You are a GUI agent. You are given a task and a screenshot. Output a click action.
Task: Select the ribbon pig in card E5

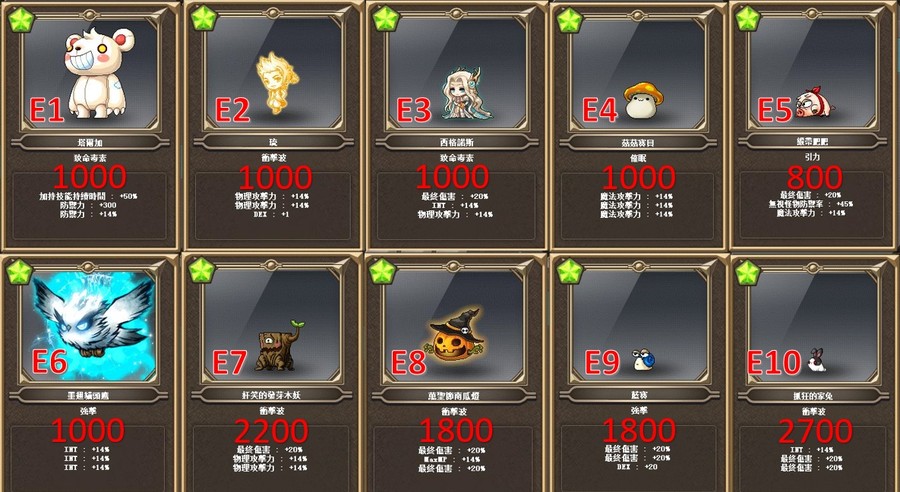pos(814,103)
